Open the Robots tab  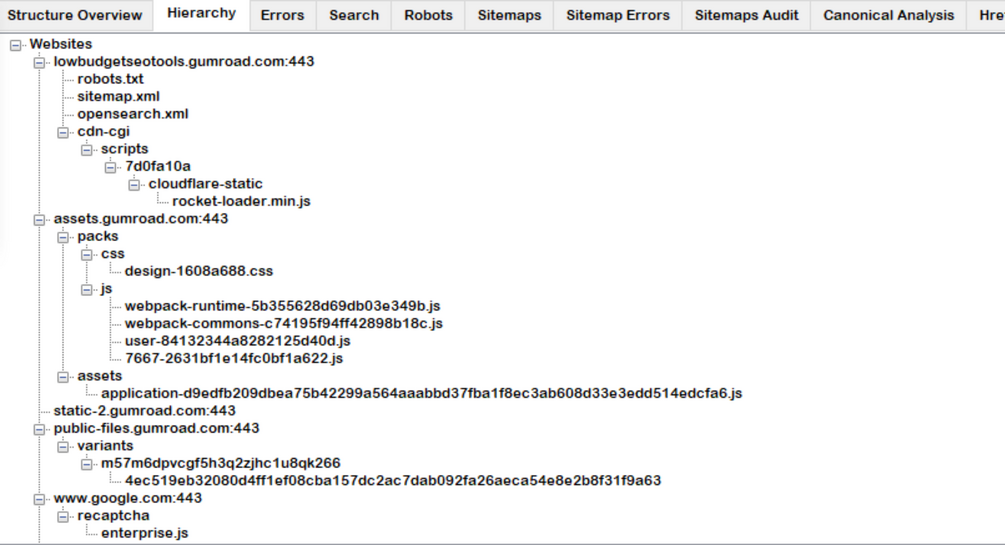click(428, 15)
